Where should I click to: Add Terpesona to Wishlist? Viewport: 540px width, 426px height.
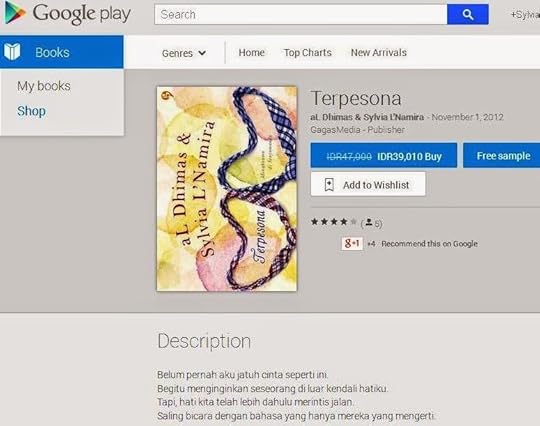point(368,185)
